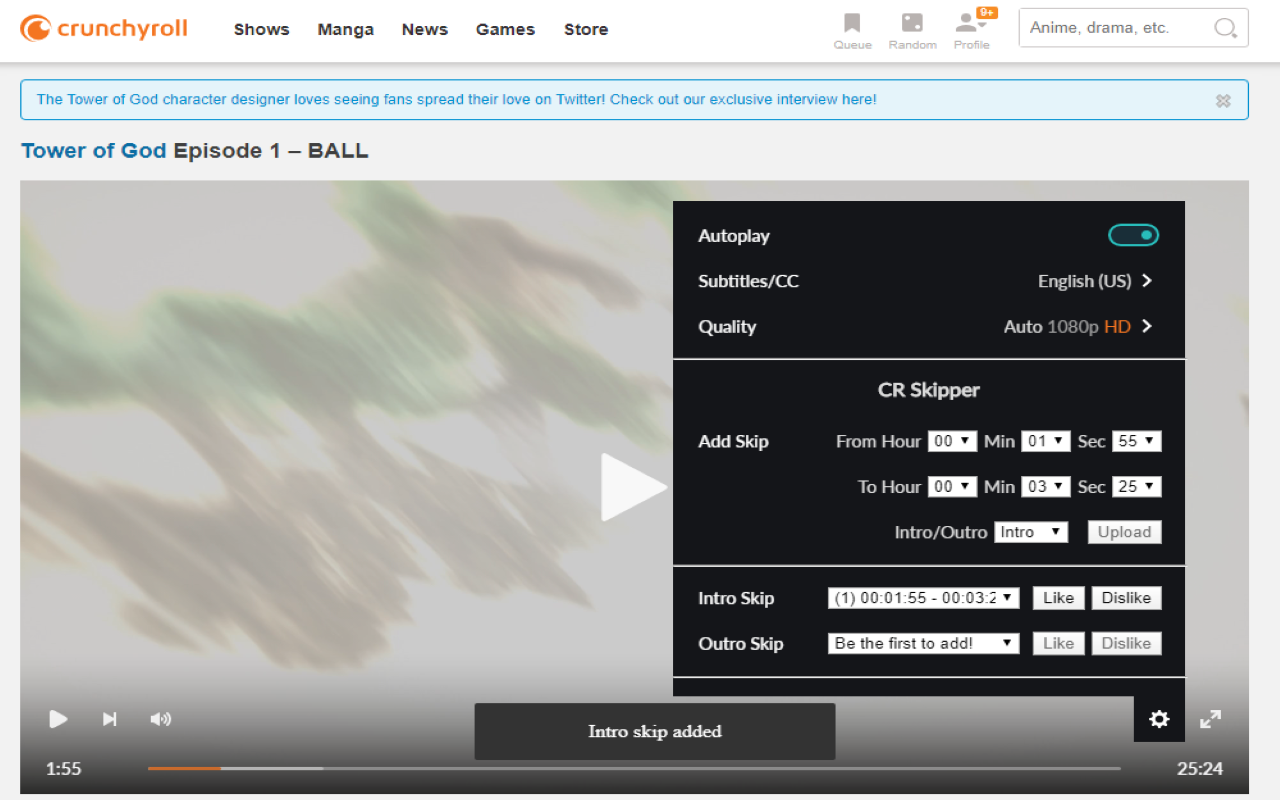Click the Tower of God series link
Viewport: 1280px width, 800px height.
pyautogui.click(x=93, y=151)
